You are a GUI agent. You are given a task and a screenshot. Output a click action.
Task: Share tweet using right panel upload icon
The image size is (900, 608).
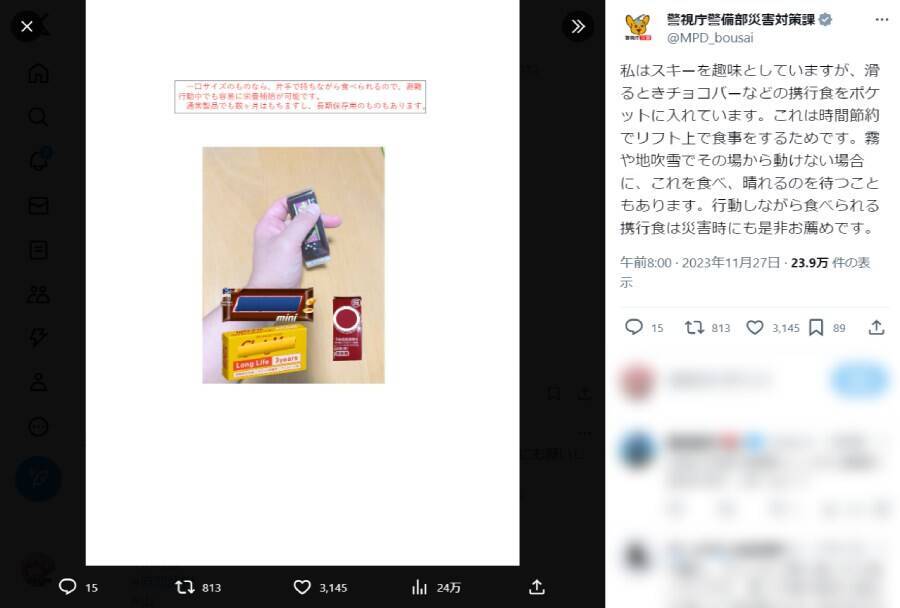point(876,327)
